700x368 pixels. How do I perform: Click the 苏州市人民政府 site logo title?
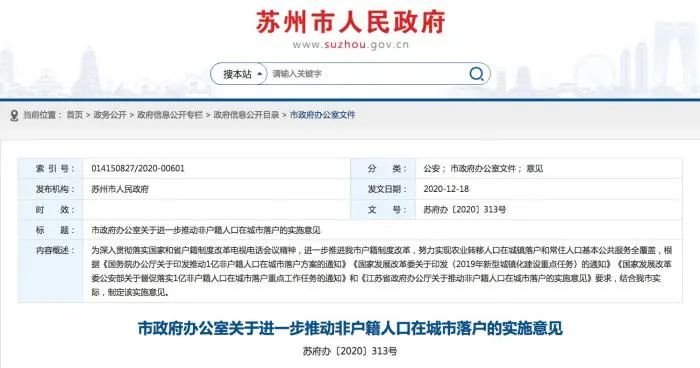pyautogui.click(x=350, y=22)
